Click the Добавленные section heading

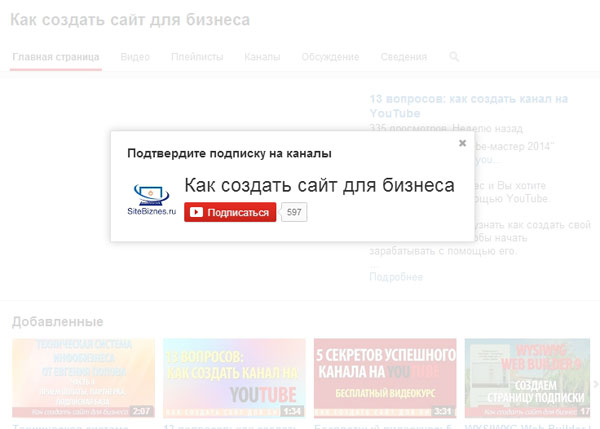pyautogui.click(x=58, y=321)
